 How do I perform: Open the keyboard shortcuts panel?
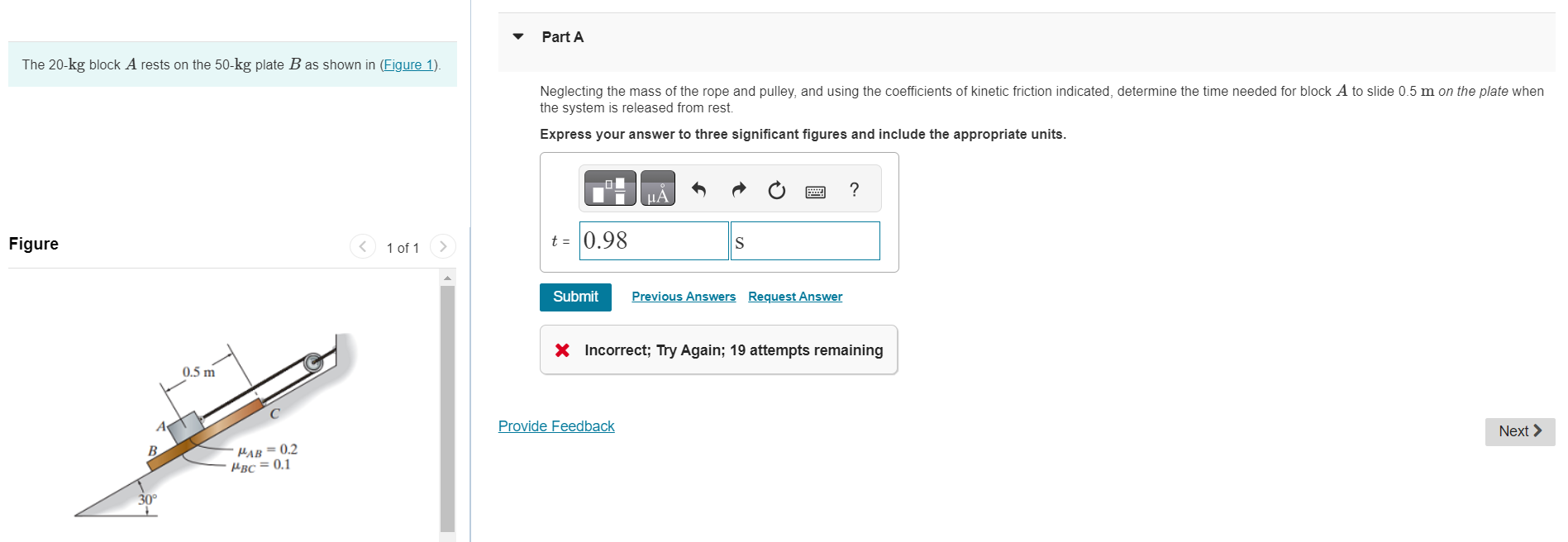point(816,190)
